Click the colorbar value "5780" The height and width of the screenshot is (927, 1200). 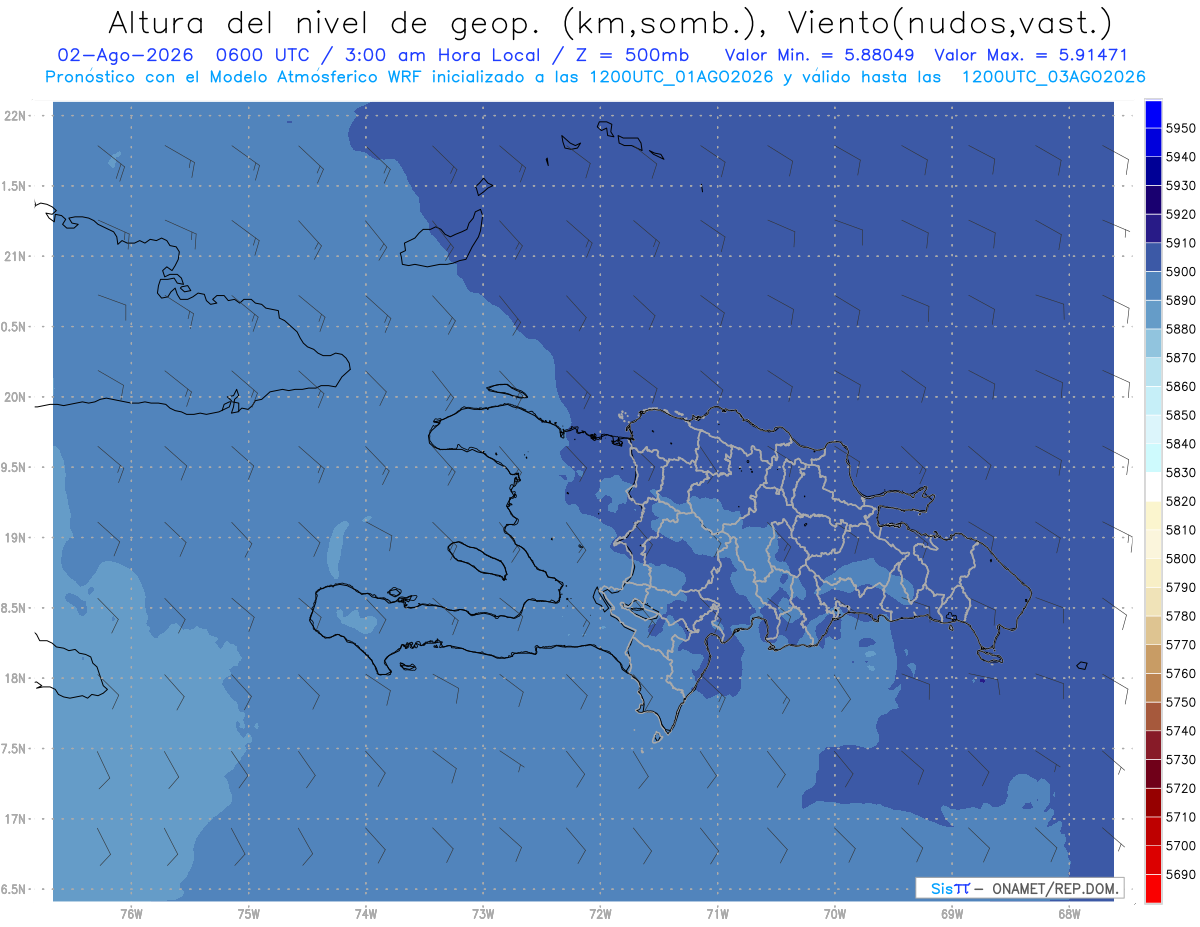[1180, 616]
